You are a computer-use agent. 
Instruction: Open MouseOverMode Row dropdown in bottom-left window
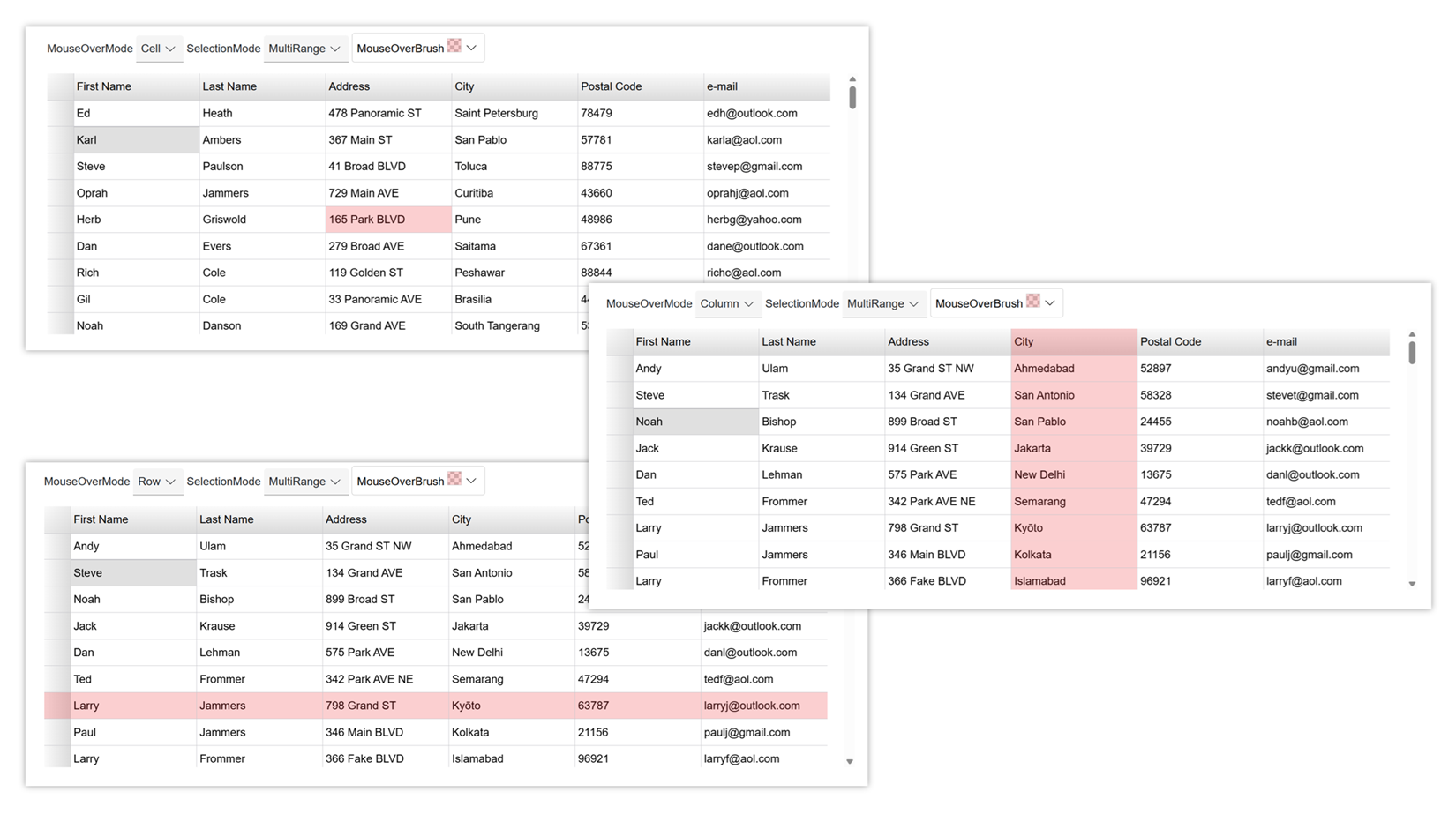[x=157, y=482]
